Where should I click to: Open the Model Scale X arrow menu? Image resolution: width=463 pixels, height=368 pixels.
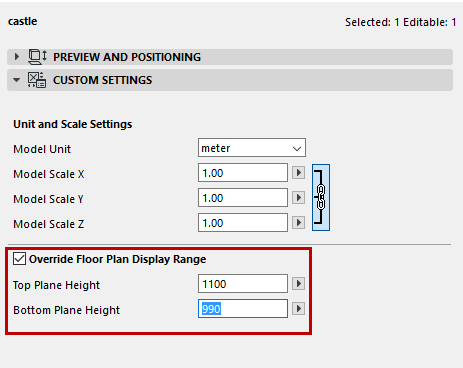[x=298, y=173]
